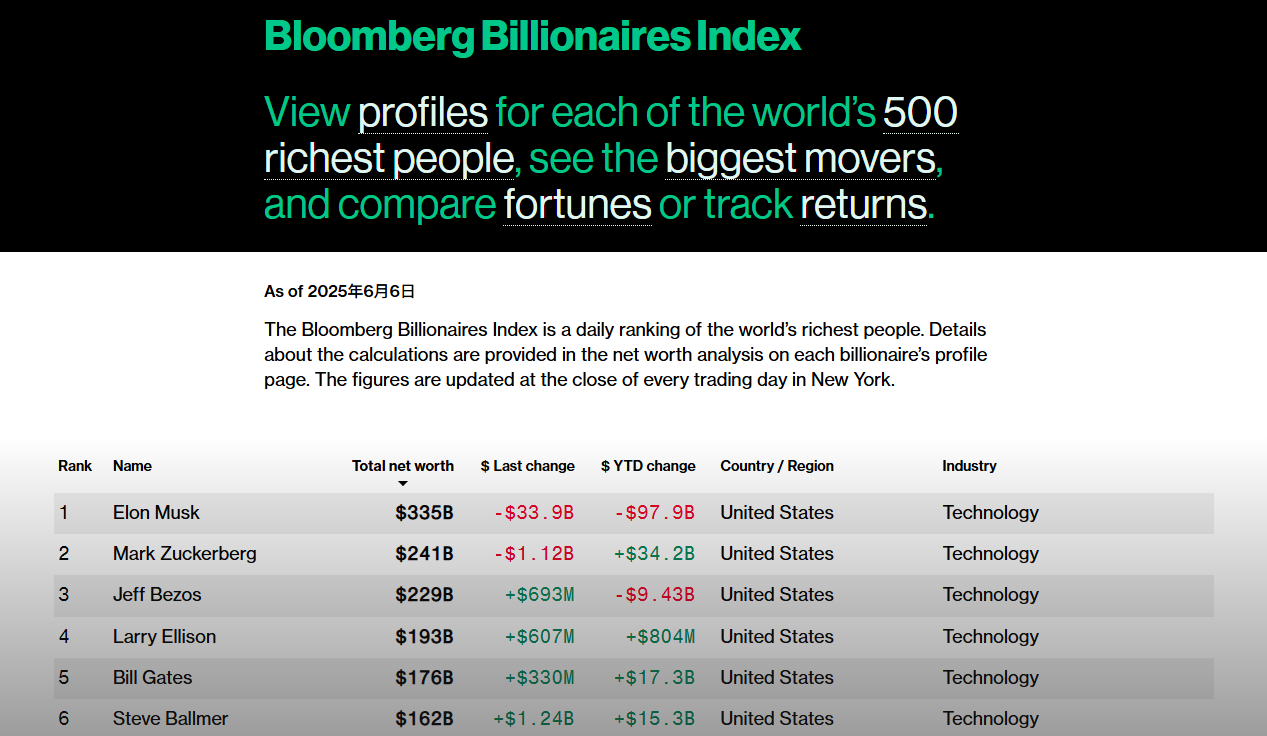Screen dimensions: 1267x736
Task: Open Steve Ballmer's profile
Action: pyautogui.click(x=170, y=719)
